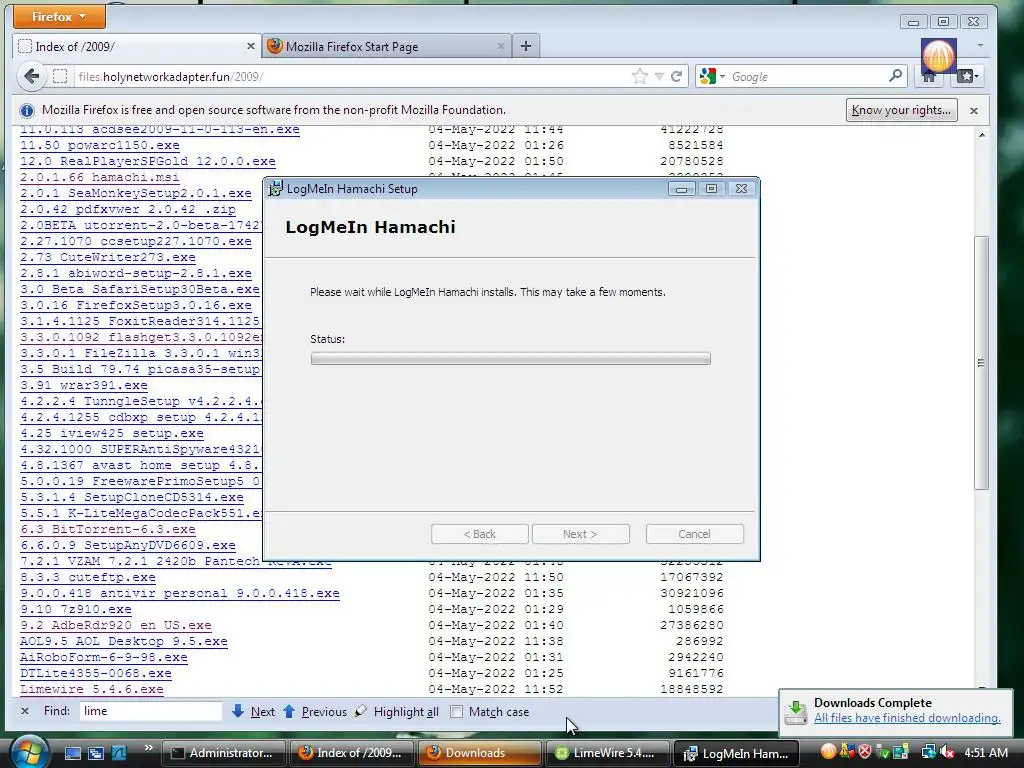
Task: Open the 2.73 CuteWriter273.exe link
Action: pyautogui.click(x=108, y=257)
